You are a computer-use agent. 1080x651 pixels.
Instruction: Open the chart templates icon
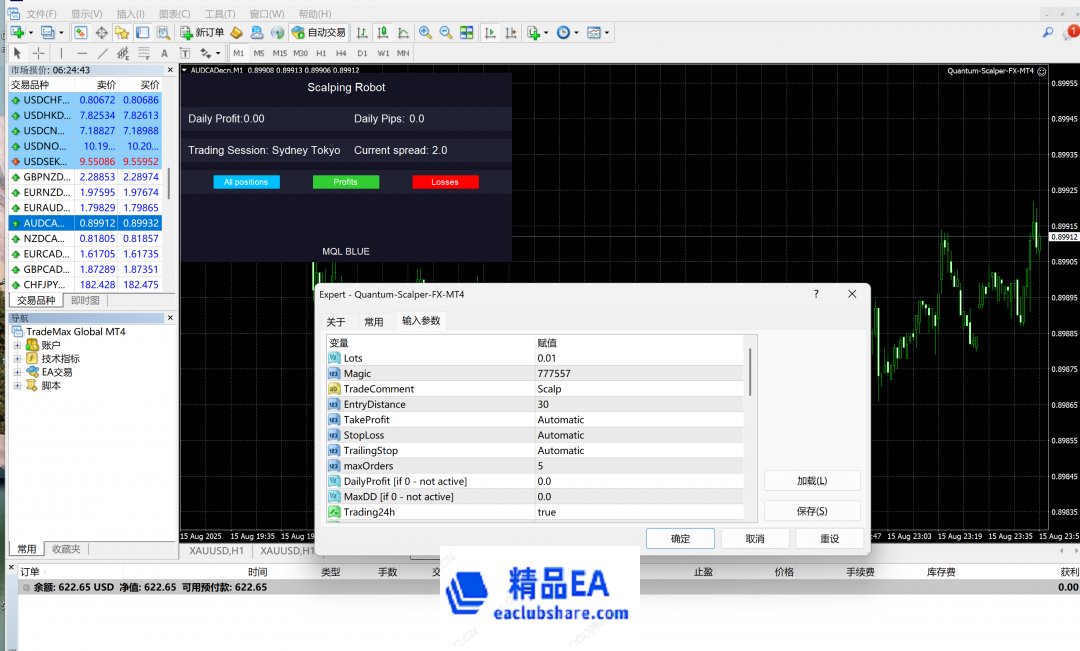[594, 32]
